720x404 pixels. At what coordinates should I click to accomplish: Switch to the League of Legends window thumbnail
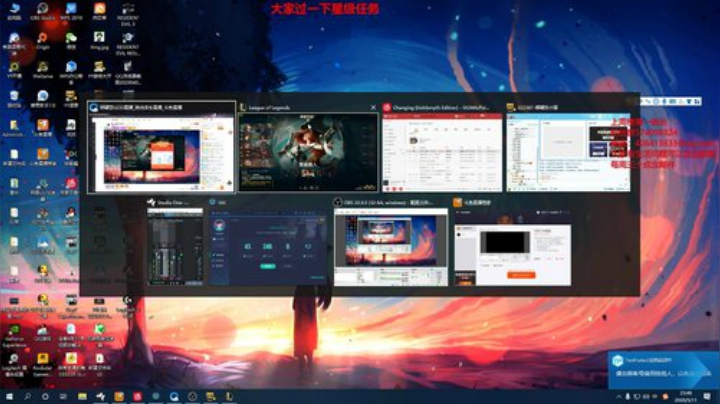coord(308,152)
